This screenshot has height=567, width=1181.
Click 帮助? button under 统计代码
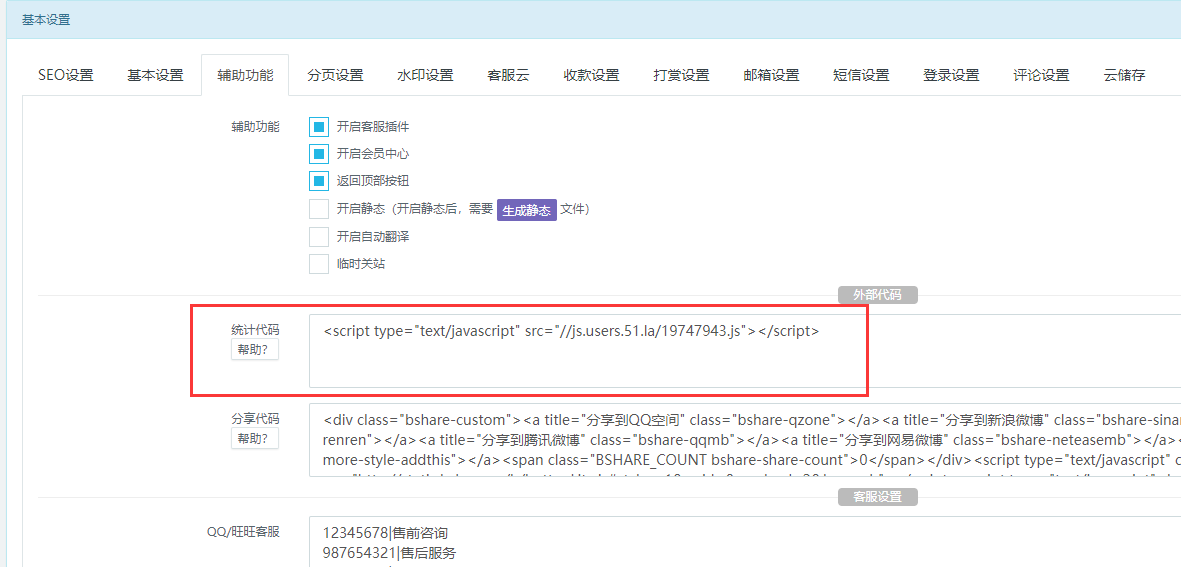pos(255,349)
